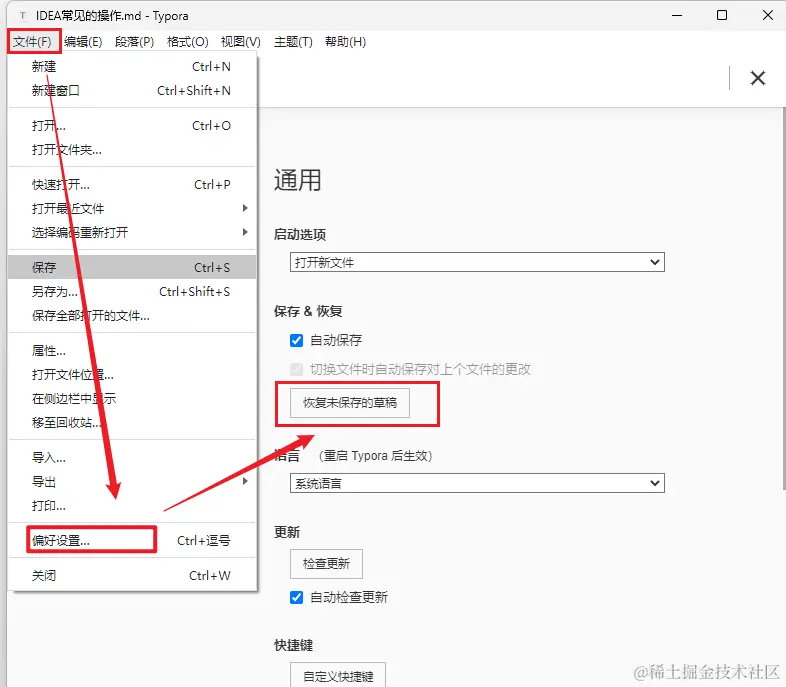
Task: Click the Typora app icon in title bar
Action: pyautogui.click(x=23, y=16)
